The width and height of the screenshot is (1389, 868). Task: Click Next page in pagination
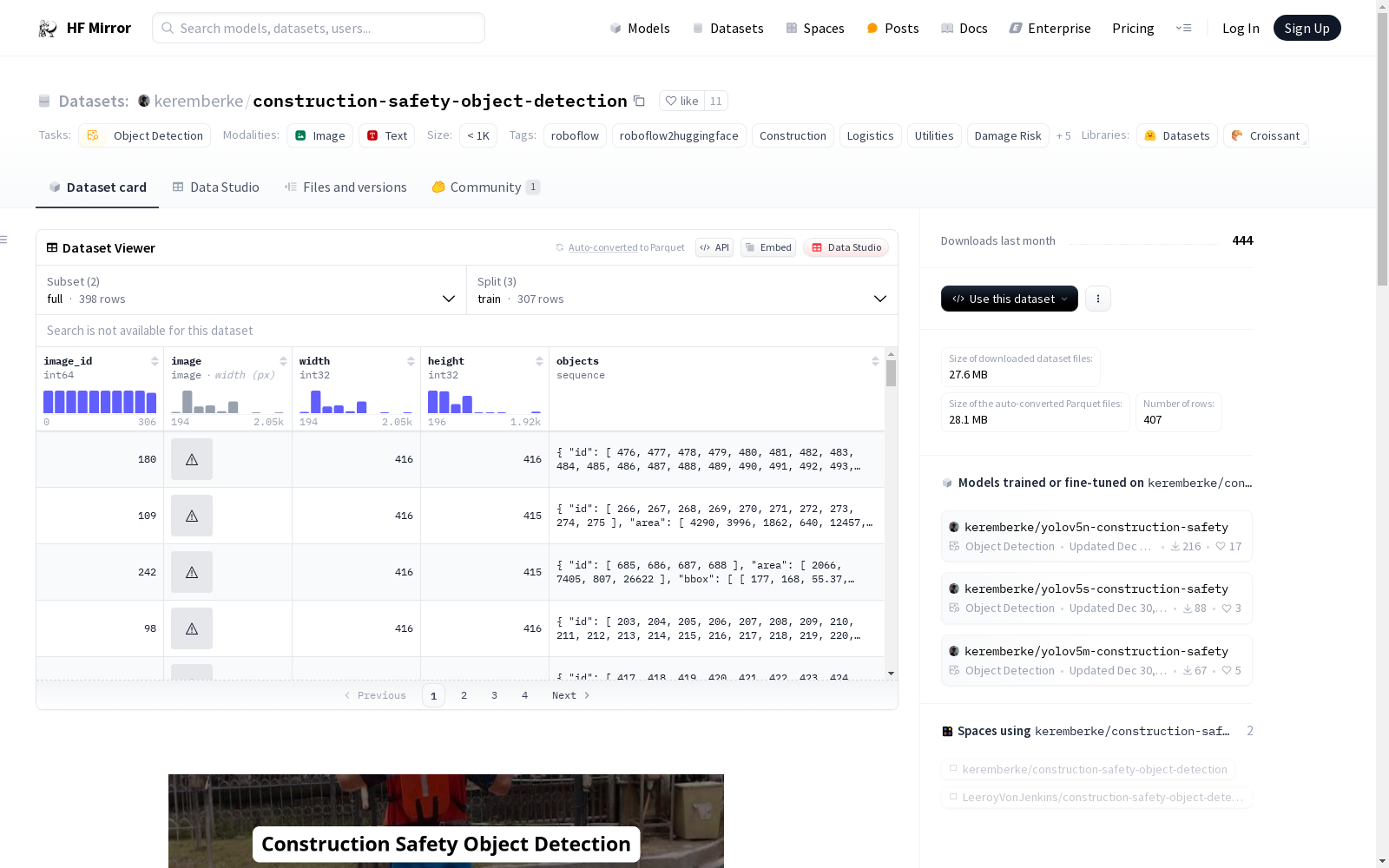571,695
